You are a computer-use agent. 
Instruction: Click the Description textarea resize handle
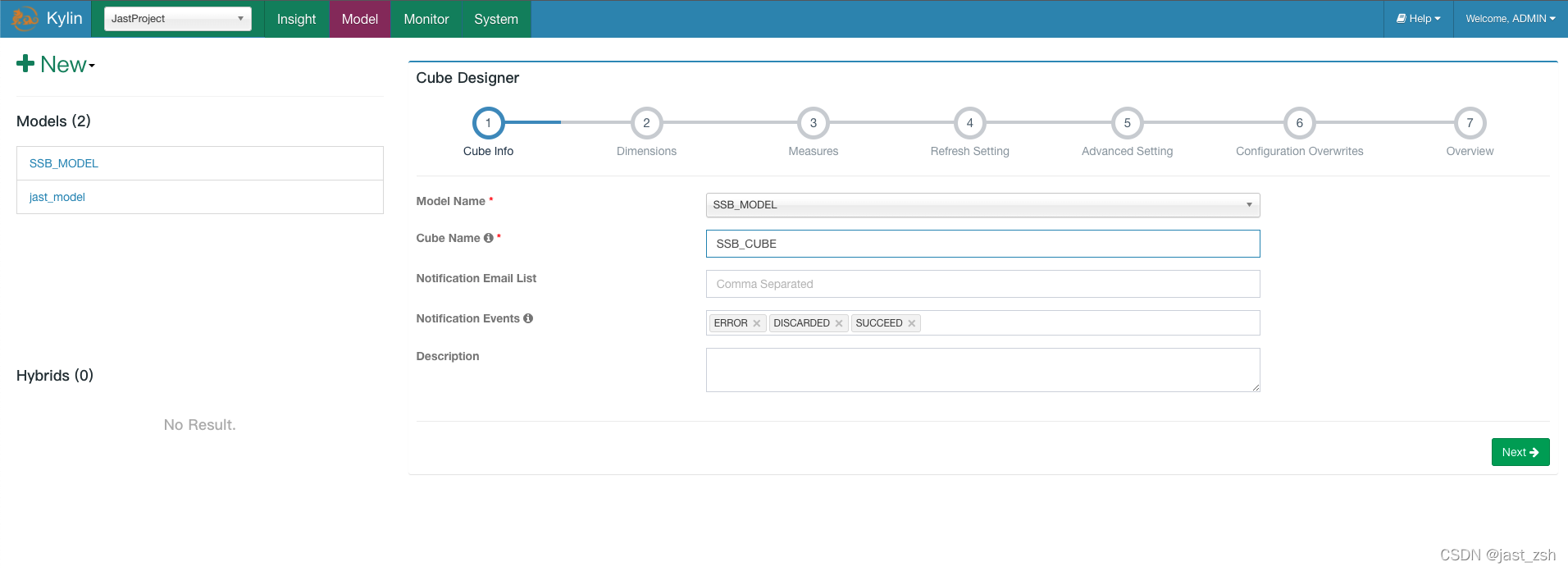[1256, 387]
